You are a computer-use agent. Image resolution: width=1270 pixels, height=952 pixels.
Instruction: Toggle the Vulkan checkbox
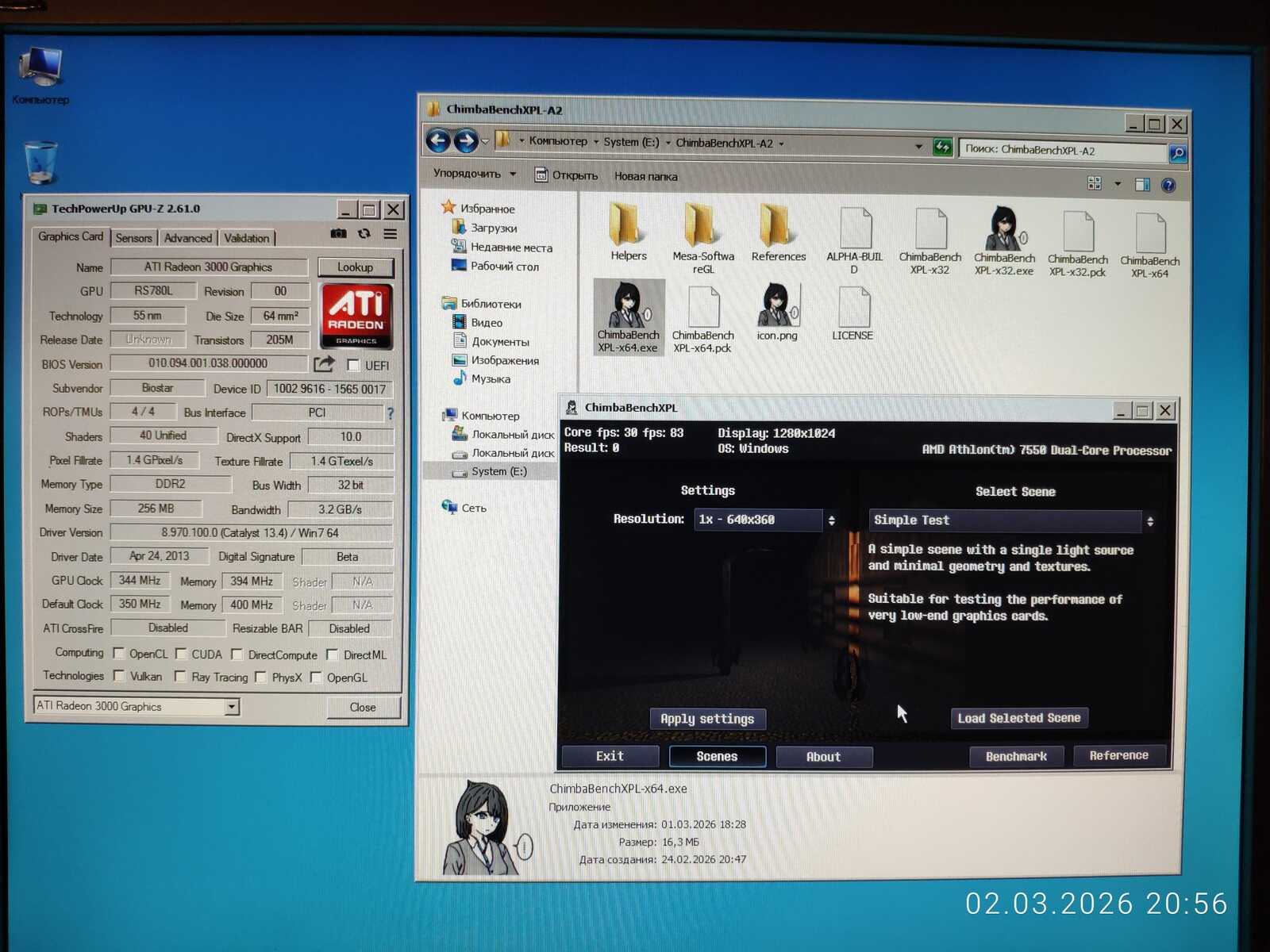click(119, 676)
